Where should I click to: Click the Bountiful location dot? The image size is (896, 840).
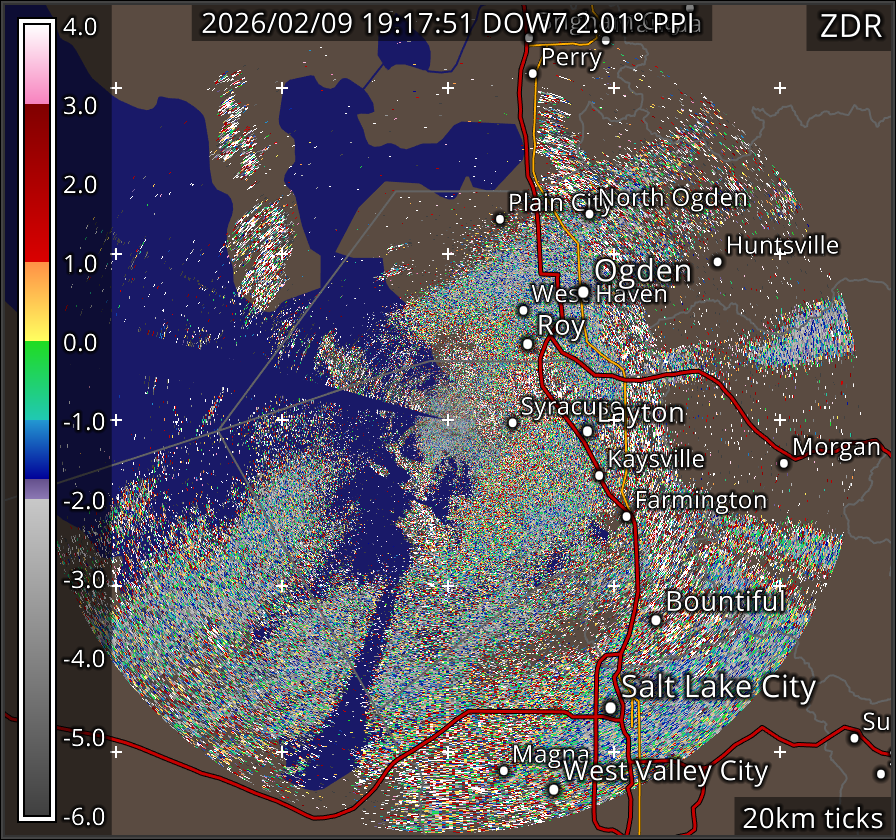tap(656, 620)
